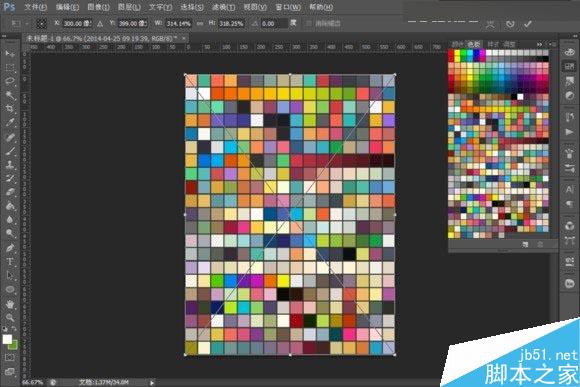Select the Ellipse shape tool
Viewport: 580px width, 387px height.
coord(10,289)
